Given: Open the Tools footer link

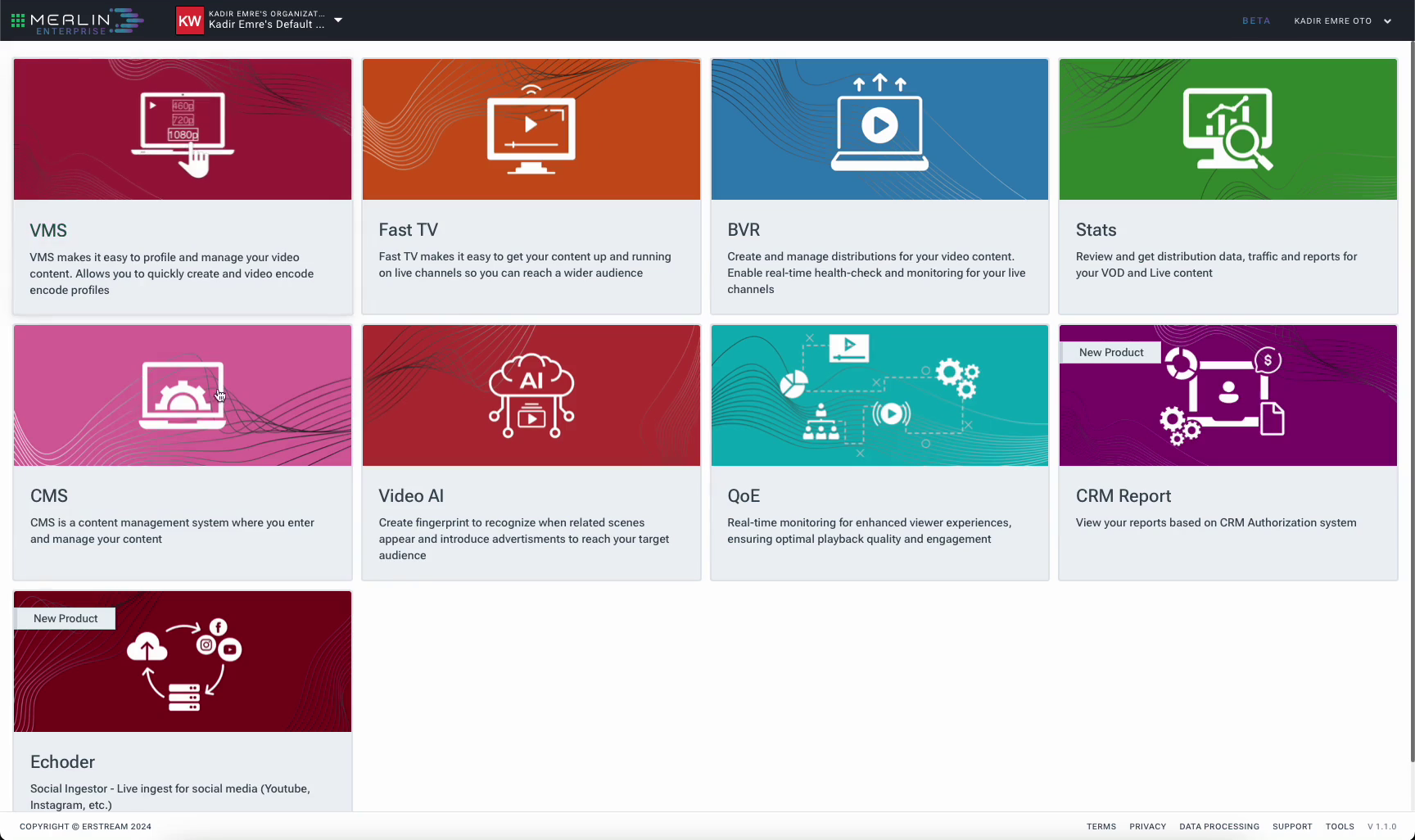Looking at the screenshot, I should tap(1340, 827).
